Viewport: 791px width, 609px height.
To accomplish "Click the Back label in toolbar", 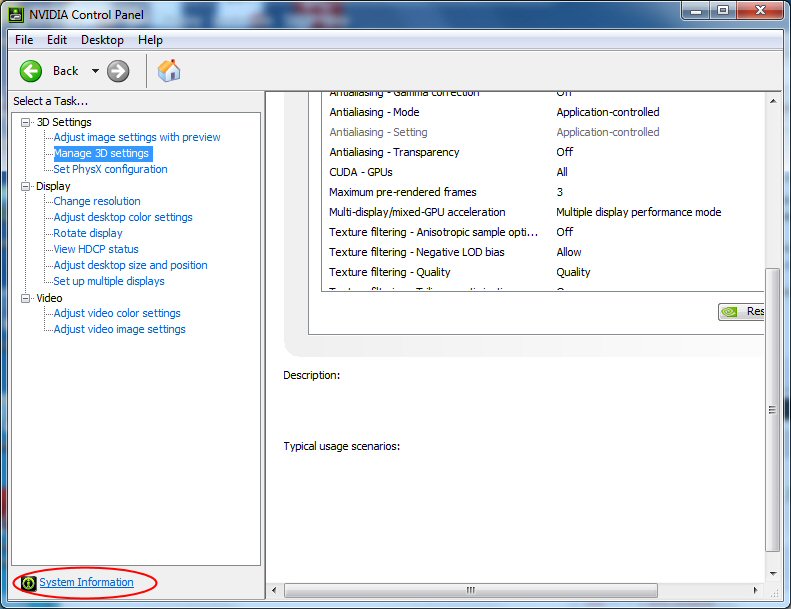I will (x=66, y=71).
